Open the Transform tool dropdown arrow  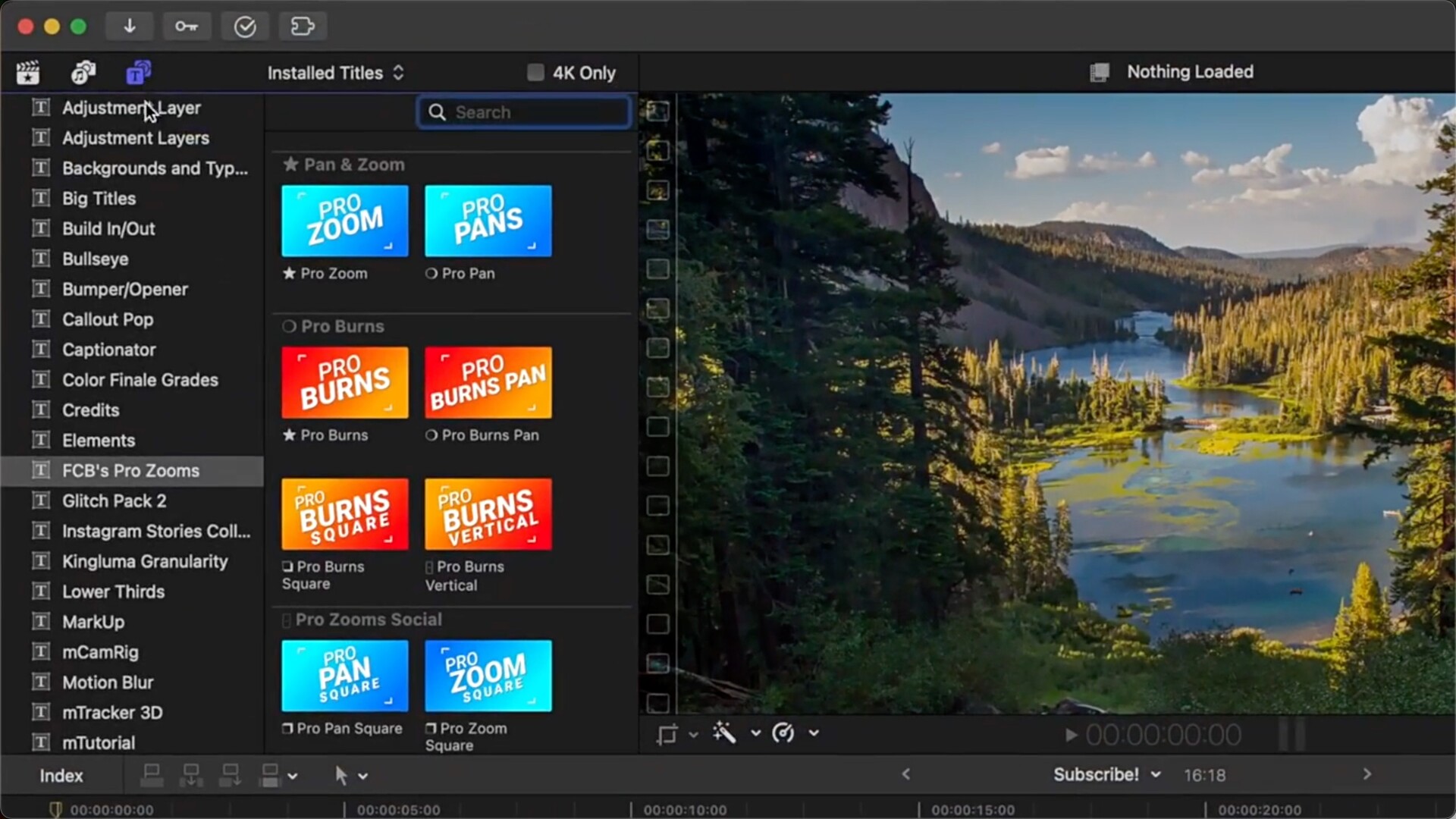693,734
